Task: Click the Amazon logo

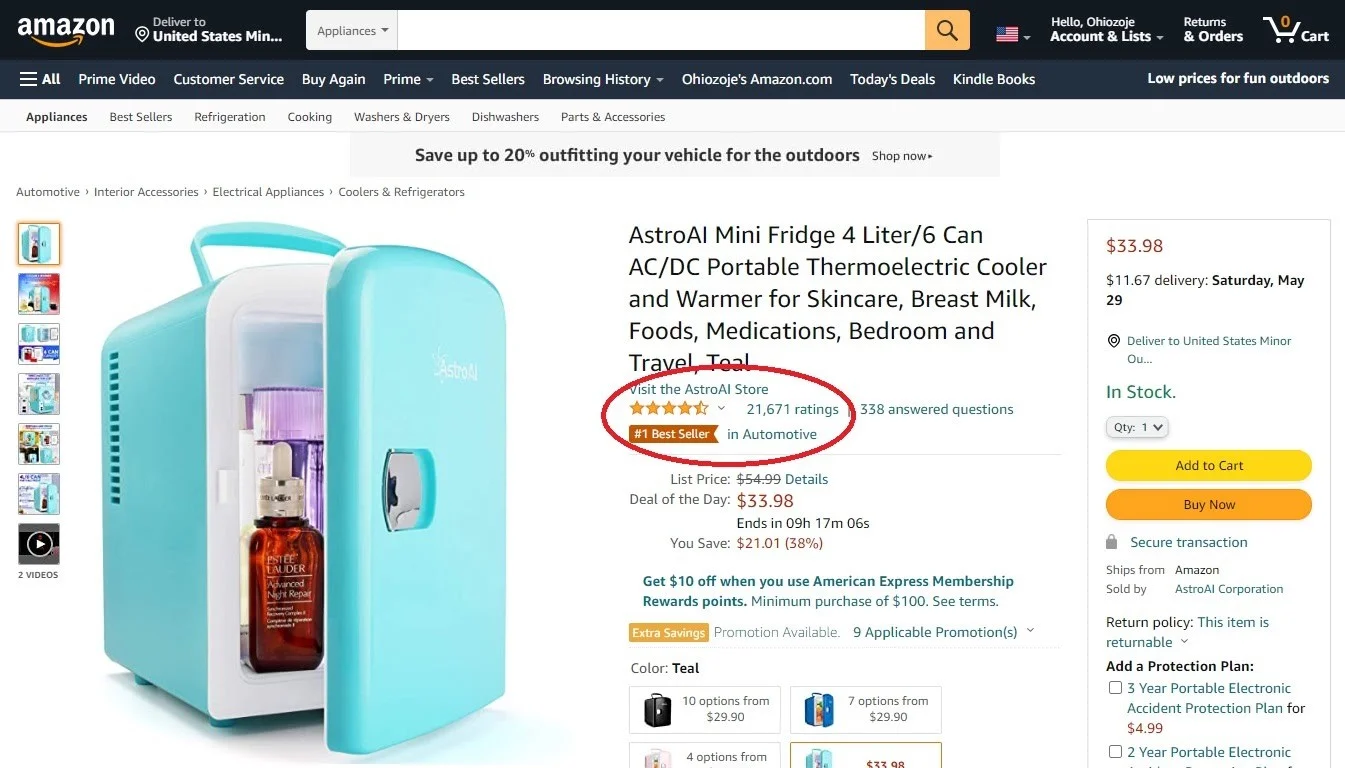Action: (66, 31)
